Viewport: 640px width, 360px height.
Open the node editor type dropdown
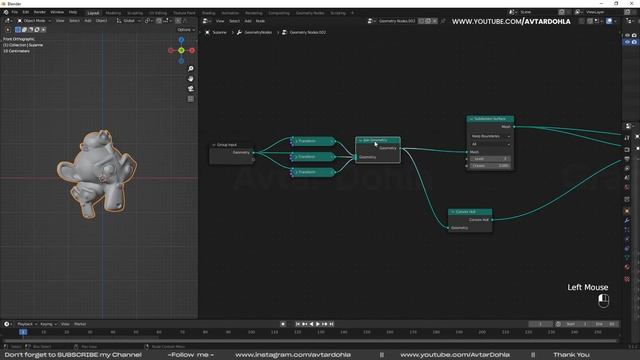coord(207,21)
